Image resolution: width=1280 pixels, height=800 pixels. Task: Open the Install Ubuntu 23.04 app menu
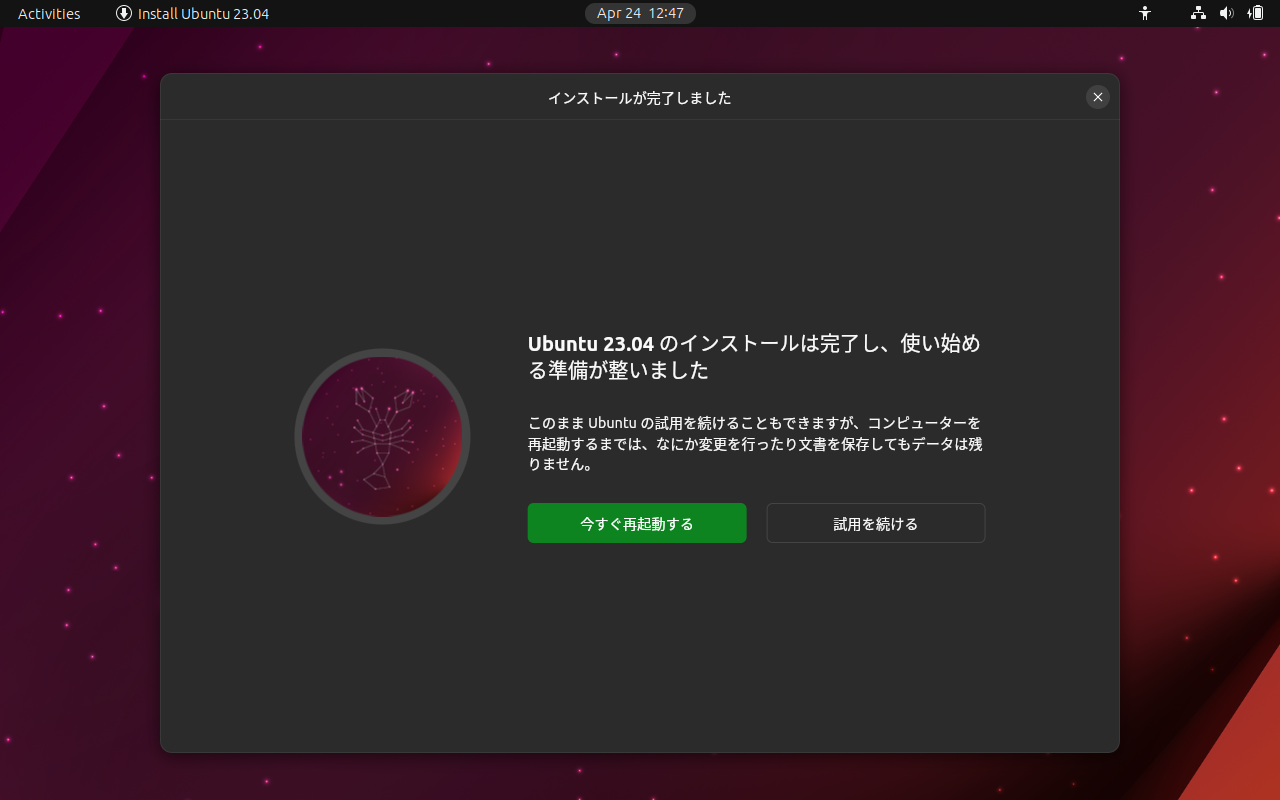pos(192,13)
